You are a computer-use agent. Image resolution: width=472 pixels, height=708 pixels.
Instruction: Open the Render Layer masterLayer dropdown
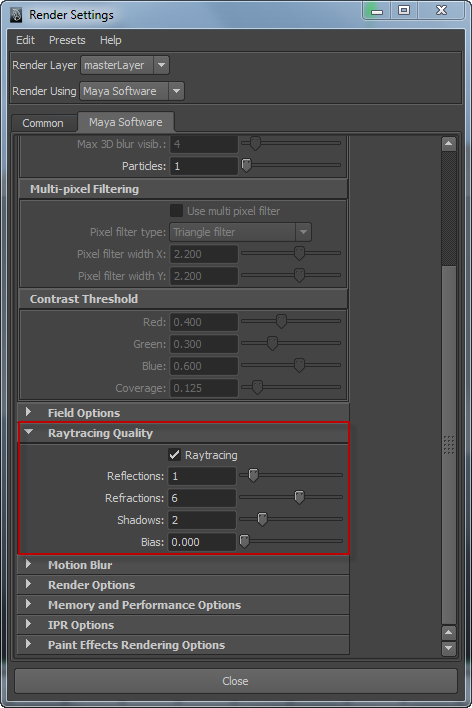tap(125, 65)
